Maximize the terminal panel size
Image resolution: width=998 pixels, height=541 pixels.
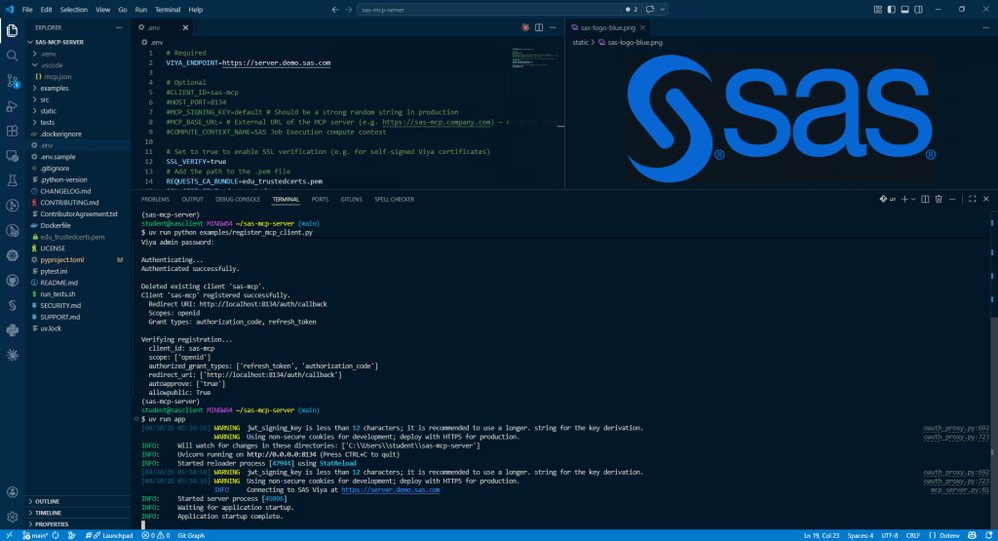point(972,199)
